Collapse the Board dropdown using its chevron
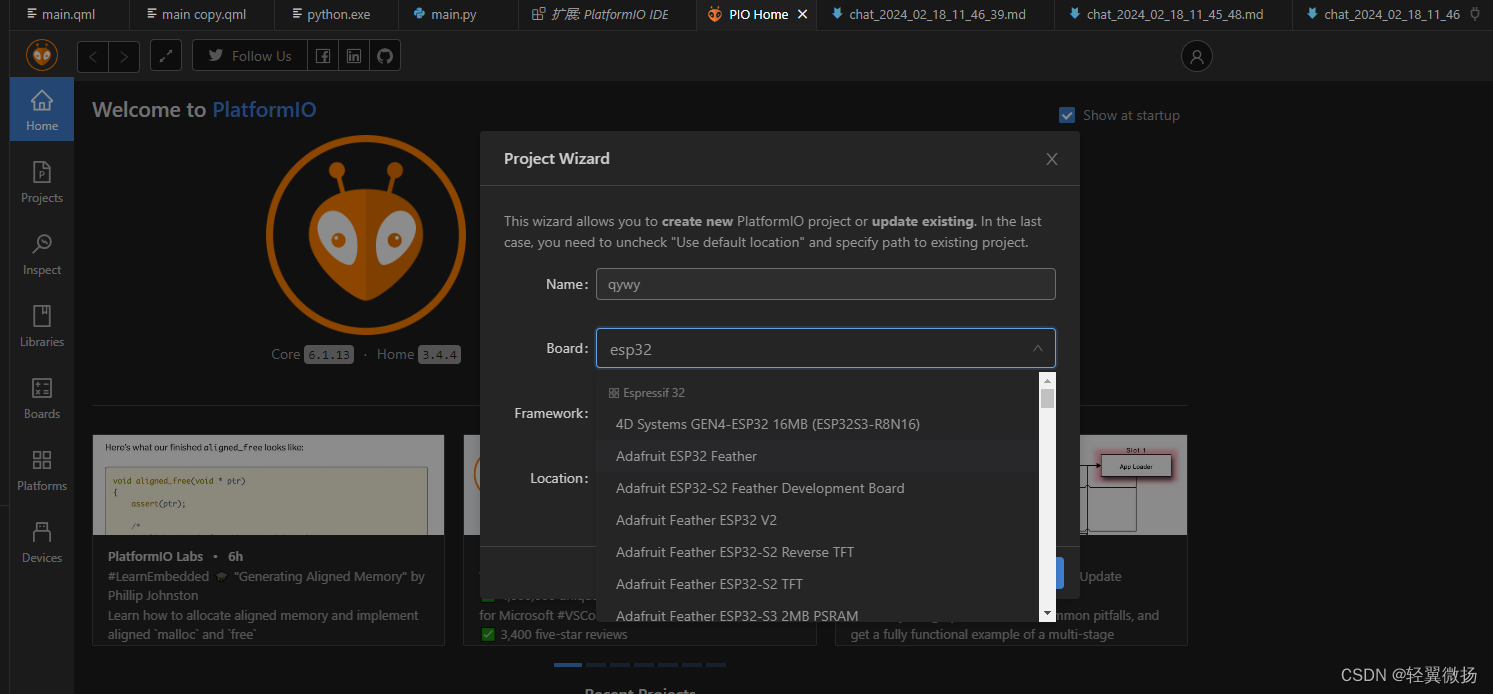The height and width of the screenshot is (694, 1493). click(1037, 348)
